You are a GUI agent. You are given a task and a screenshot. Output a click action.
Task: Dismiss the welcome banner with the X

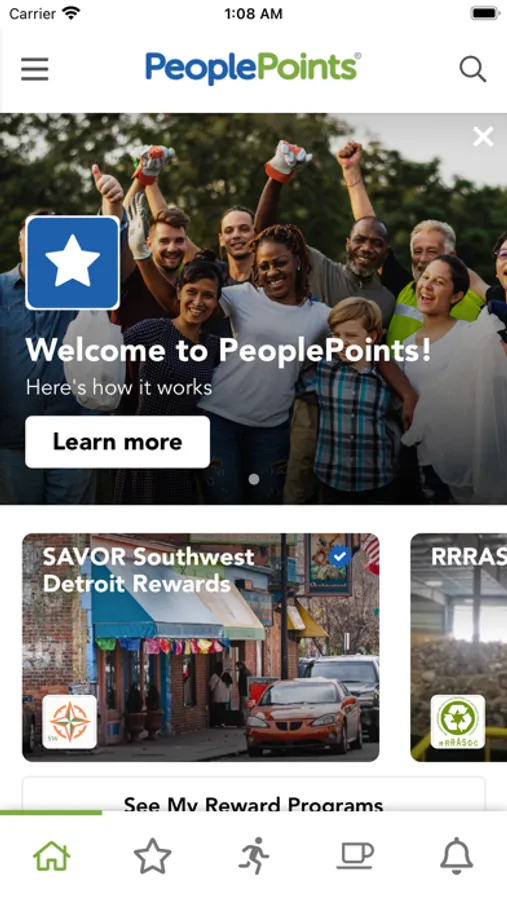(x=483, y=137)
